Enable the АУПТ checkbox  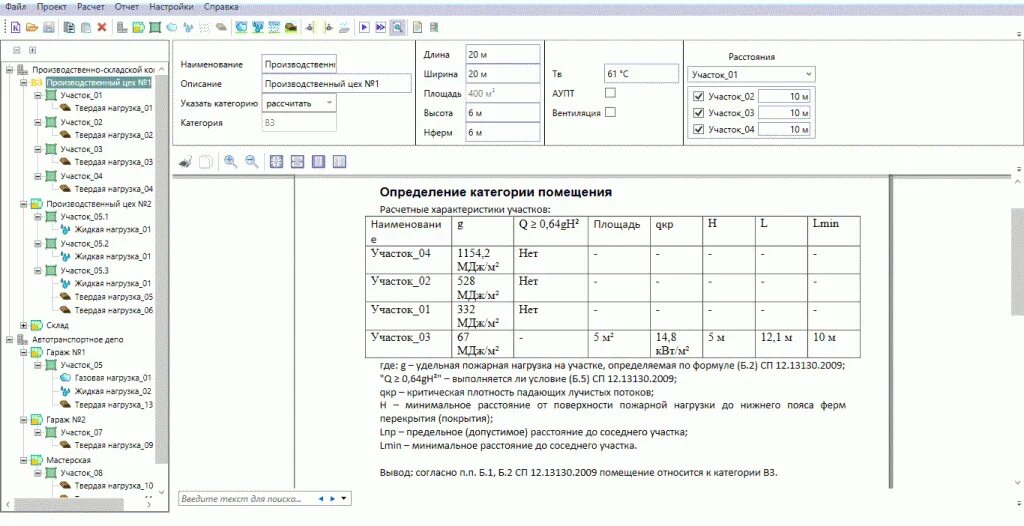[x=610, y=93]
